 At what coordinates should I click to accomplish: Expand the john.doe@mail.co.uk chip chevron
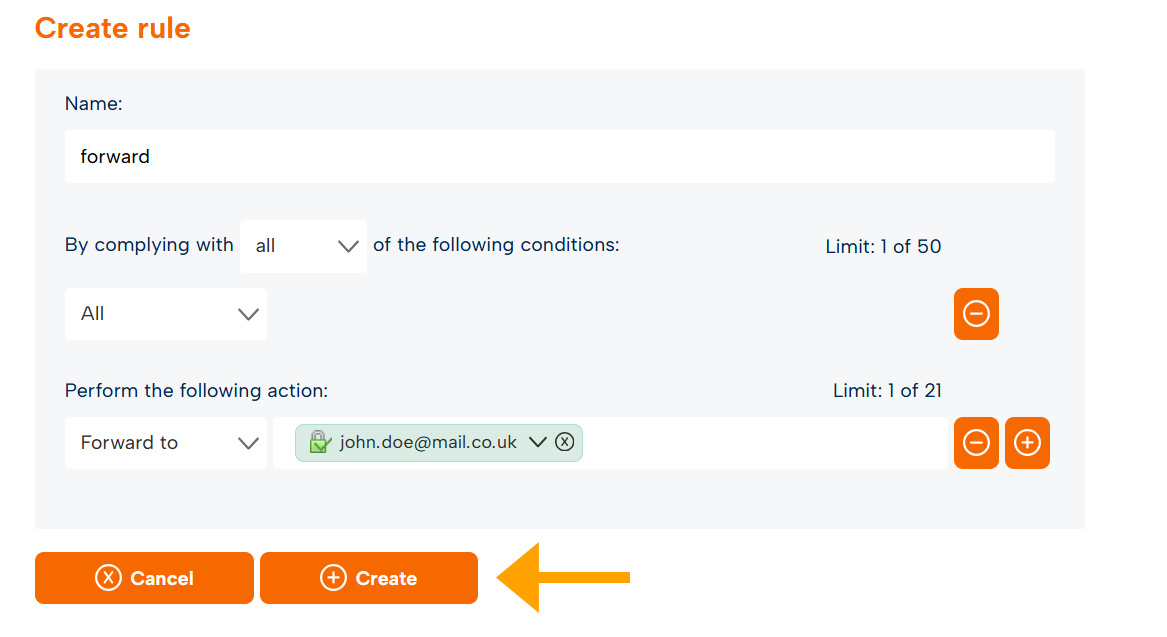click(537, 442)
